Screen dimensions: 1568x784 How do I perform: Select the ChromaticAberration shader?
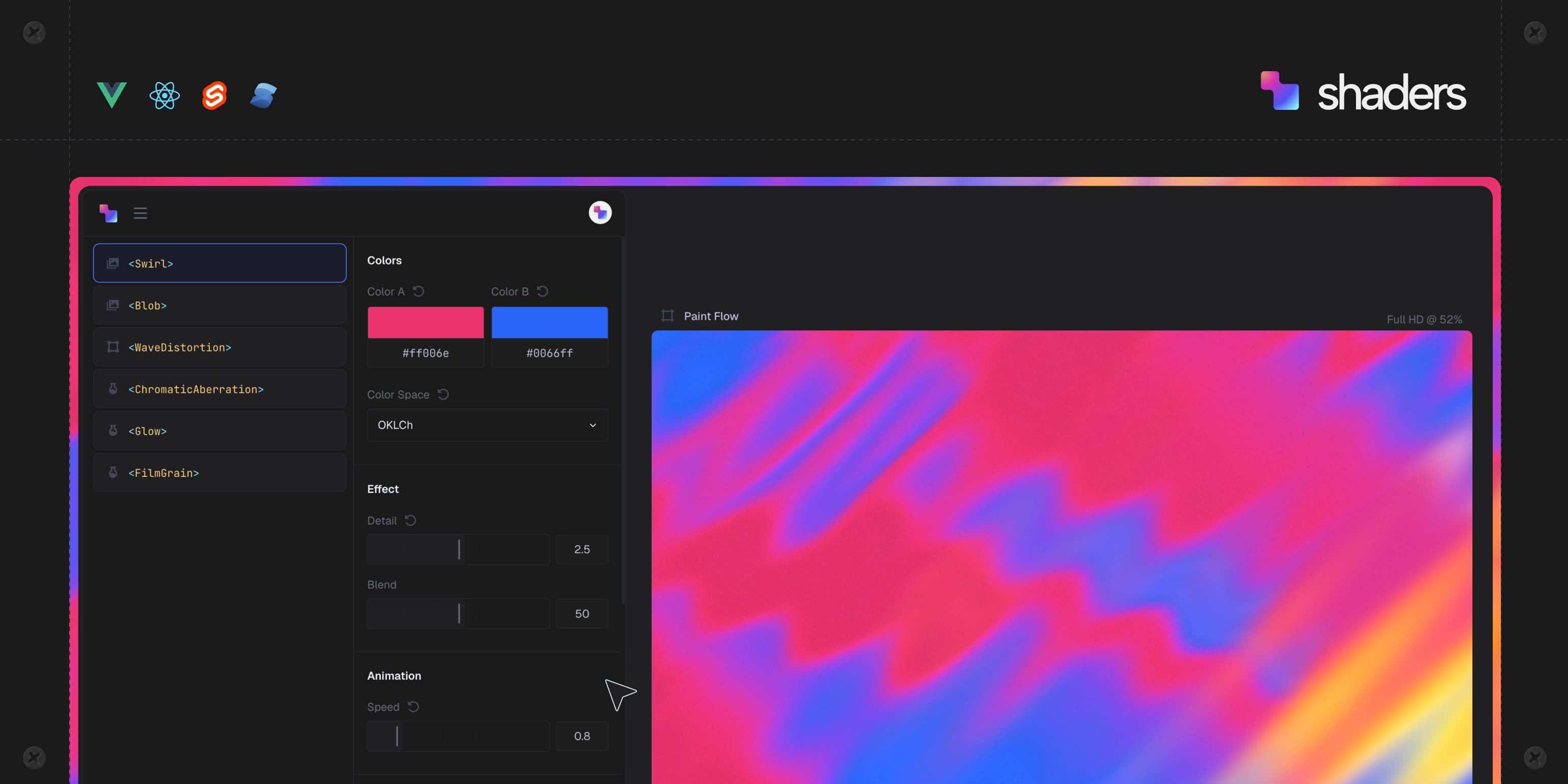click(x=219, y=389)
